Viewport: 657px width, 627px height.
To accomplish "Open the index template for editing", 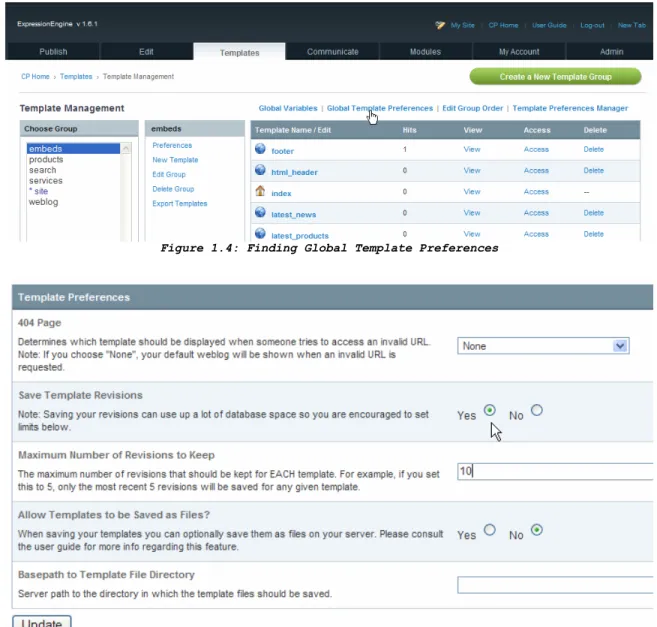I will 281,193.
